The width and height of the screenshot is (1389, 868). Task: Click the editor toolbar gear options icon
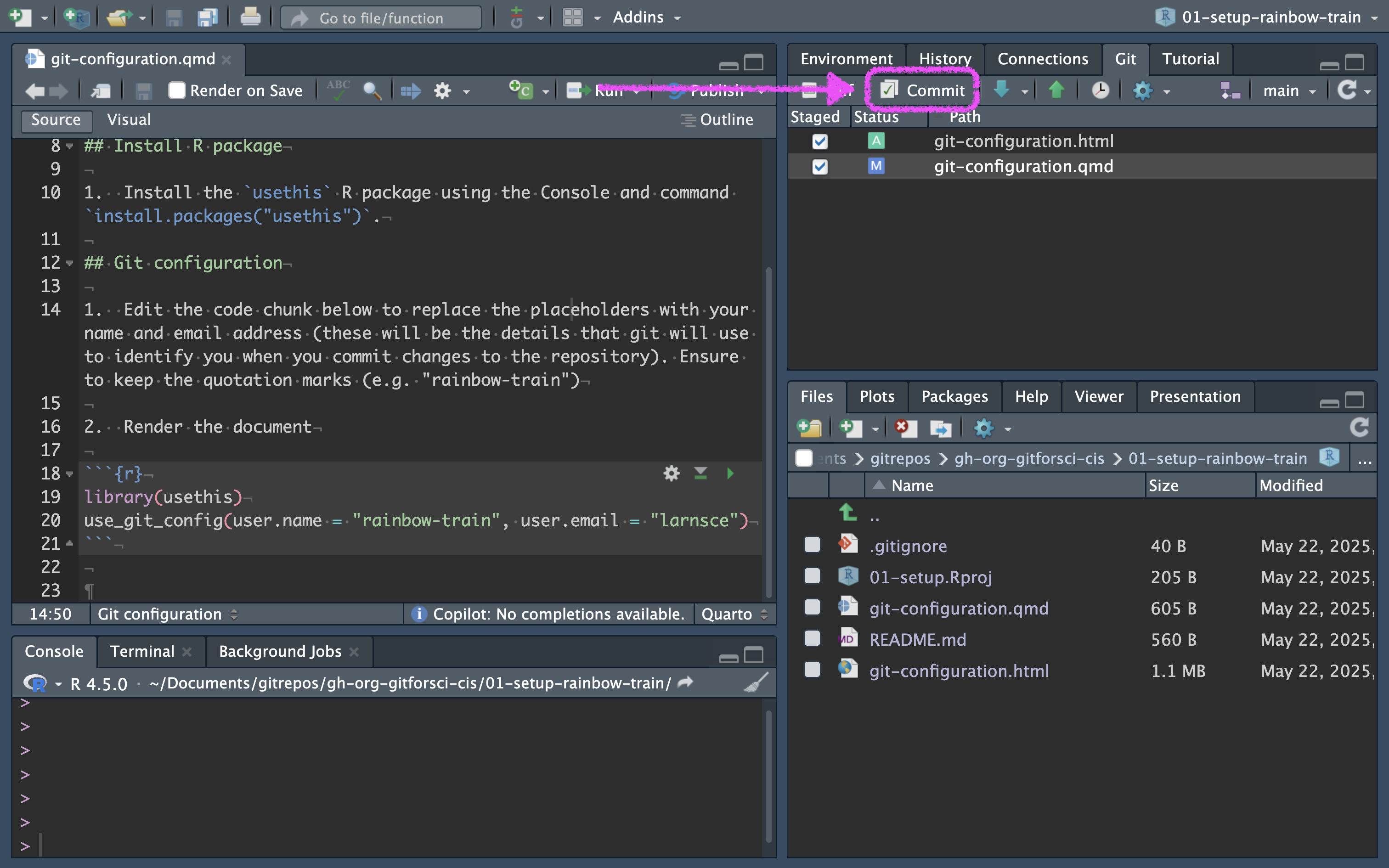pos(442,91)
